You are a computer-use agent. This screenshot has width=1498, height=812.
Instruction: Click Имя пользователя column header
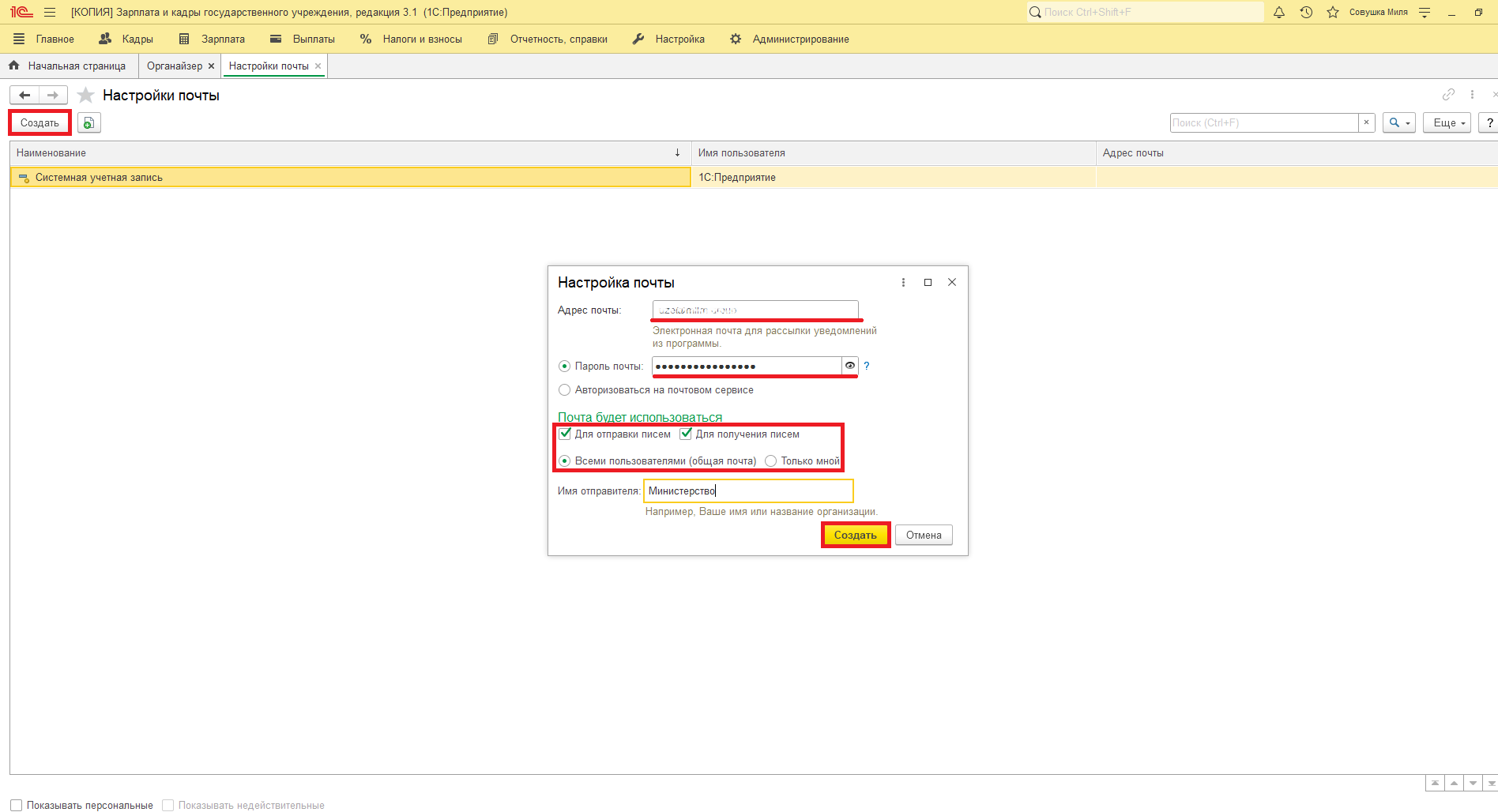(894, 153)
